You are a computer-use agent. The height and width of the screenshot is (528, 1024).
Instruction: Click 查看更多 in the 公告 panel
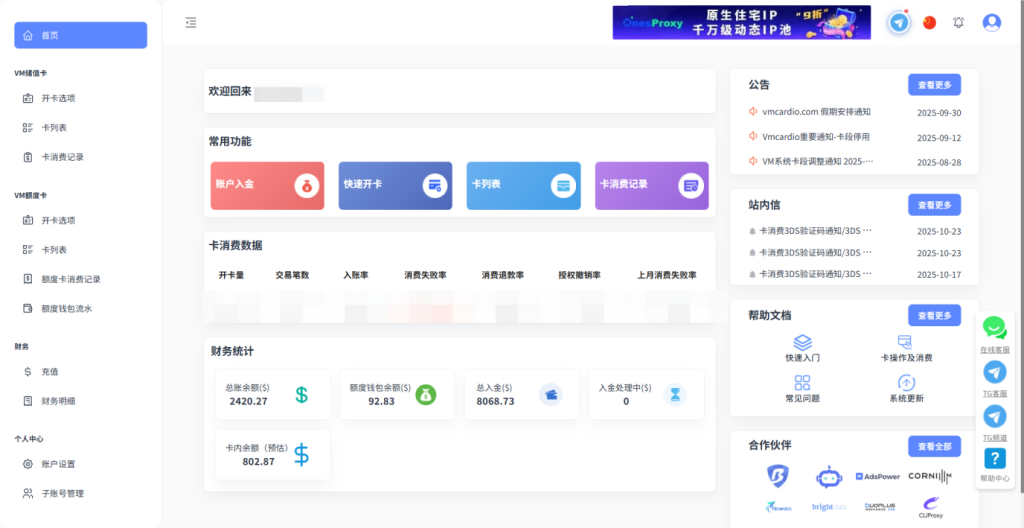tap(934, 84)
